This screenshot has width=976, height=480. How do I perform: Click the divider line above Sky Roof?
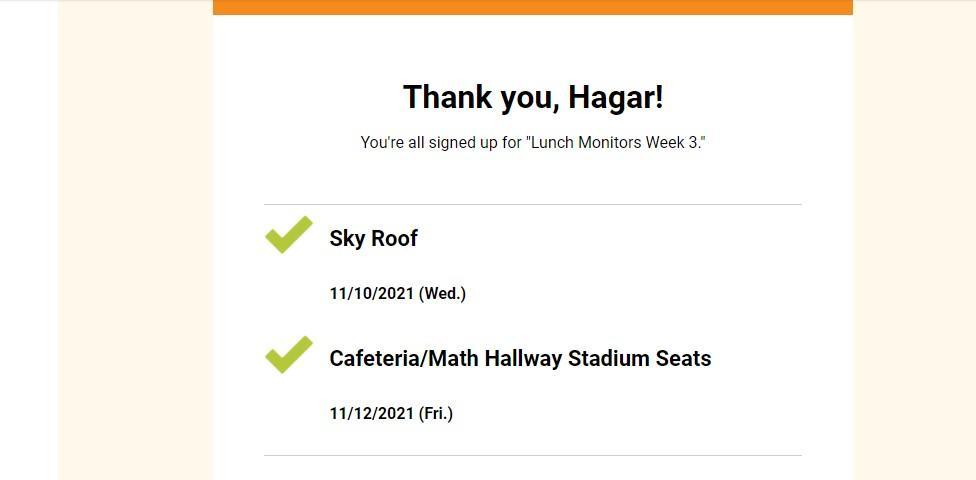tap(532, 204)
